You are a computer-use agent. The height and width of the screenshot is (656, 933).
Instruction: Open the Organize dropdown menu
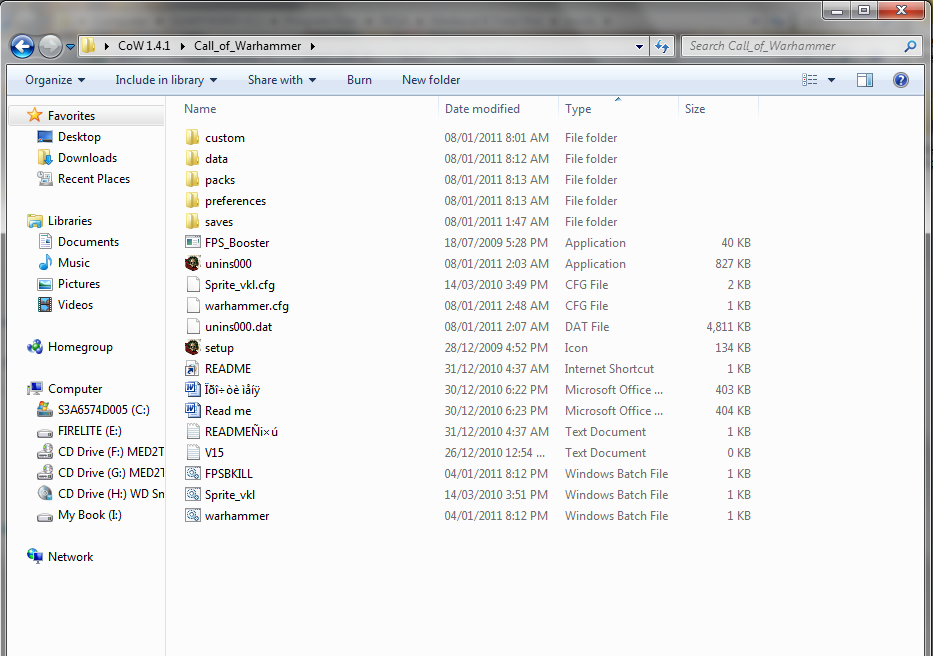tap(55, 80)
